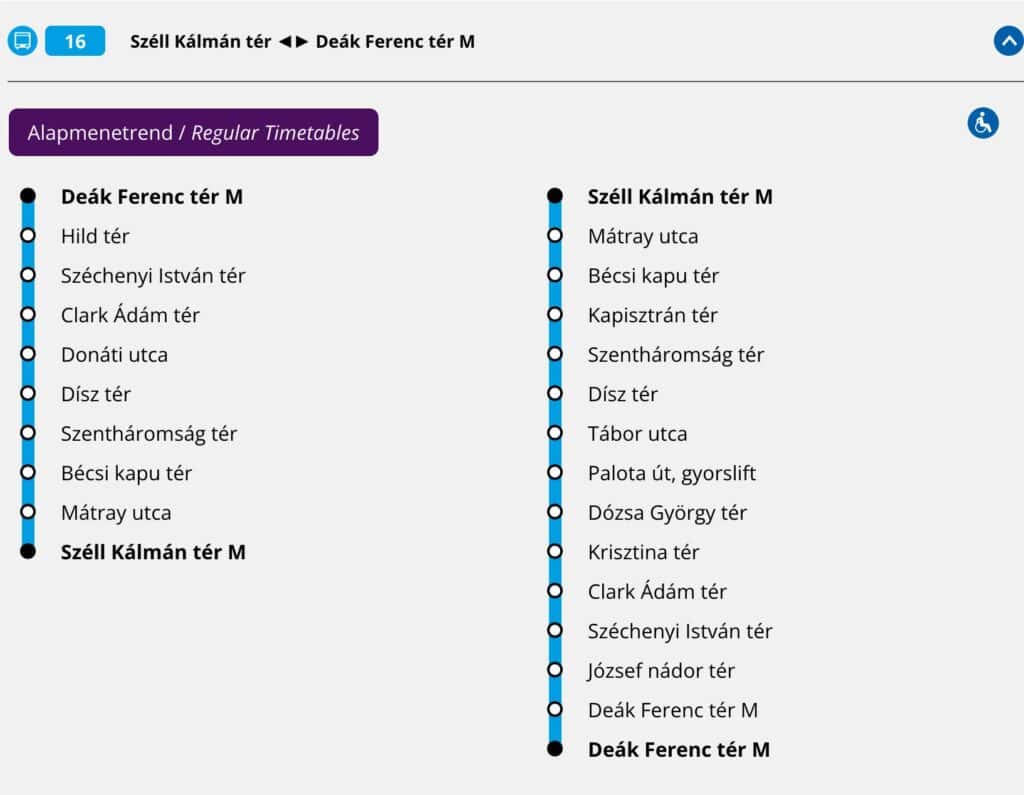Click the wheelchair accessibility icon

point(983,123)
